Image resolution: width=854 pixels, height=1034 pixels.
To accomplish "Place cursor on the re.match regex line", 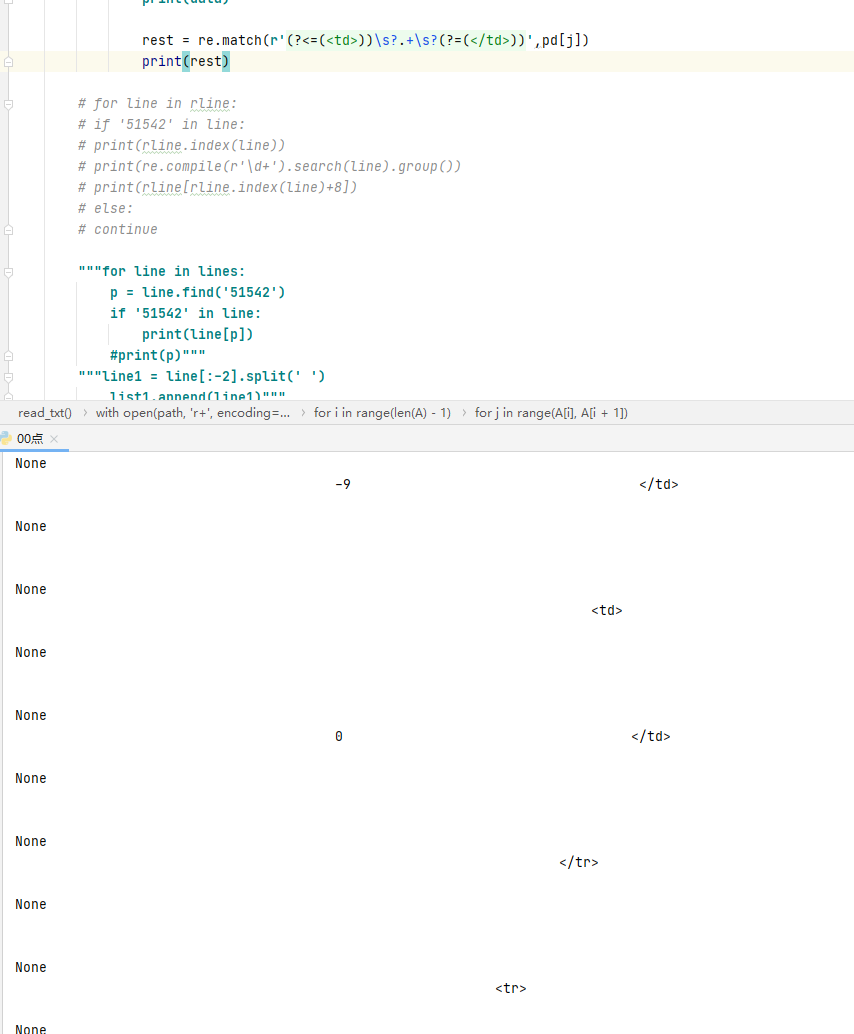I will [x=365, y=41].
